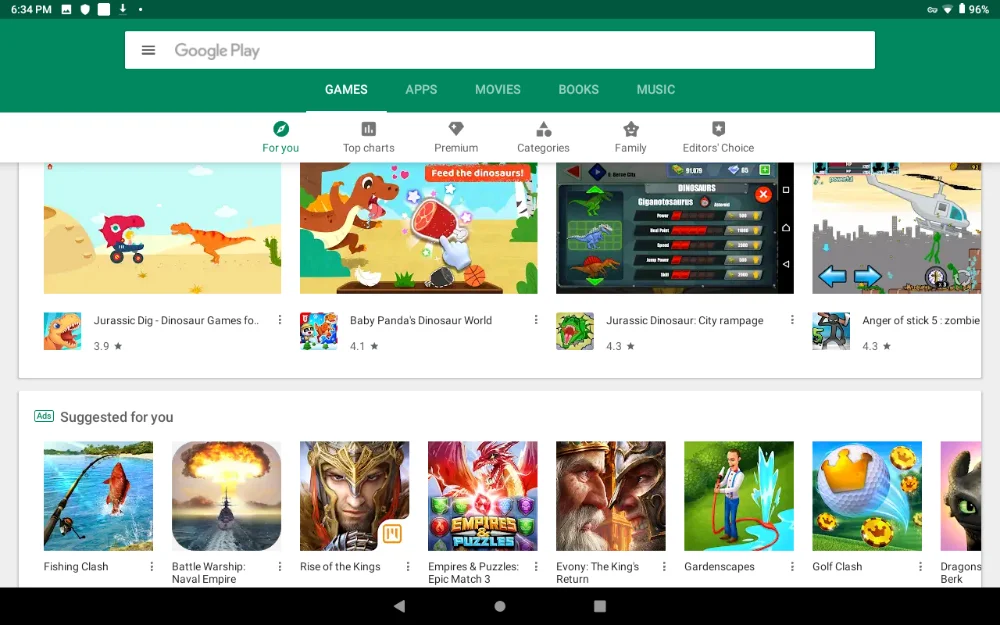
Task: Tap the Gardenscapes label
Action: pyautogui.click(x=719, y=566)
